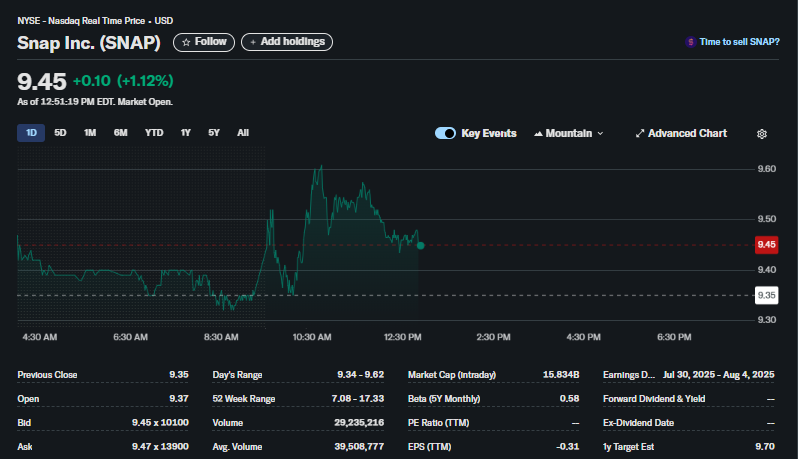Click the purple dollar icon beside Time to sell SNAP

coord(690,42)
